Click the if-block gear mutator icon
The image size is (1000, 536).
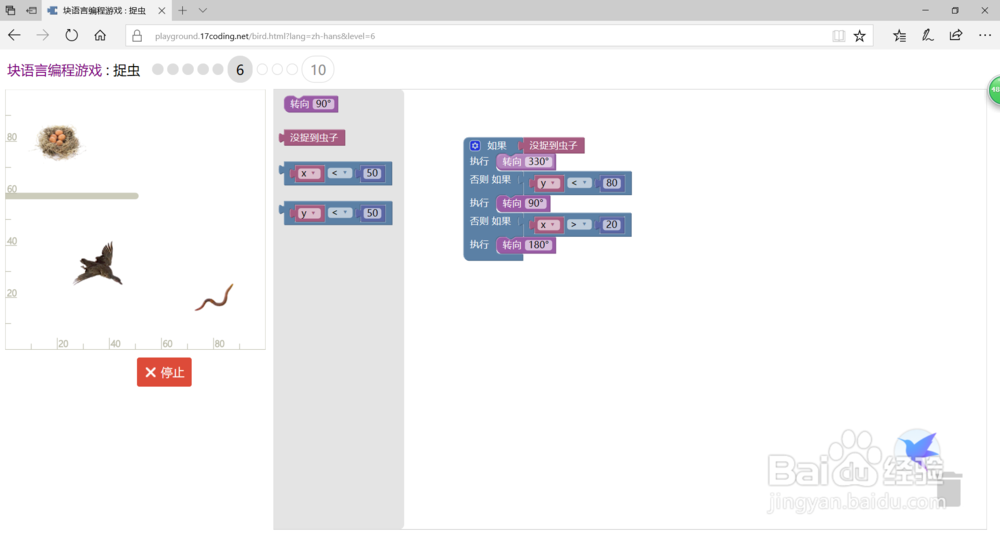click(475, 146)
